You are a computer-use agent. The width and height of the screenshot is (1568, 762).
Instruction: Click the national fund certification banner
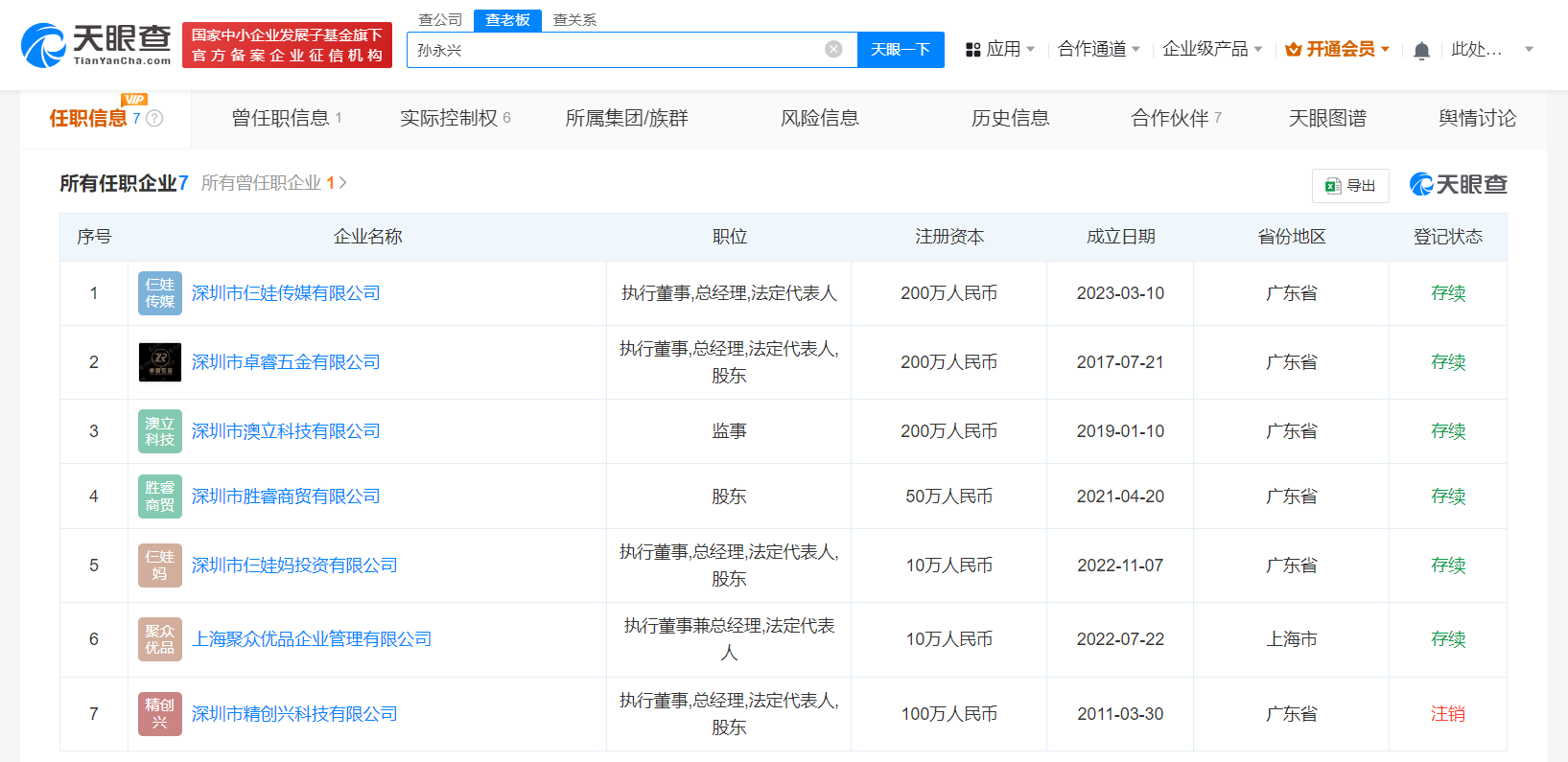287,45
